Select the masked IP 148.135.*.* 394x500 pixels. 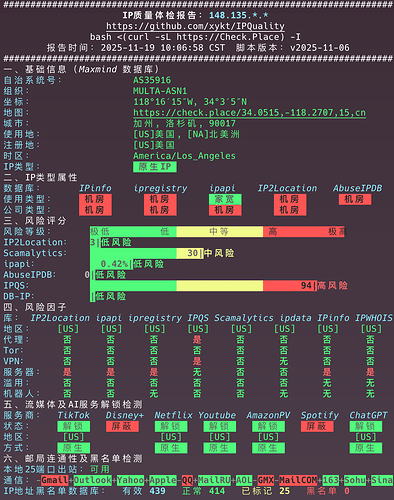(x=239, y=15)
